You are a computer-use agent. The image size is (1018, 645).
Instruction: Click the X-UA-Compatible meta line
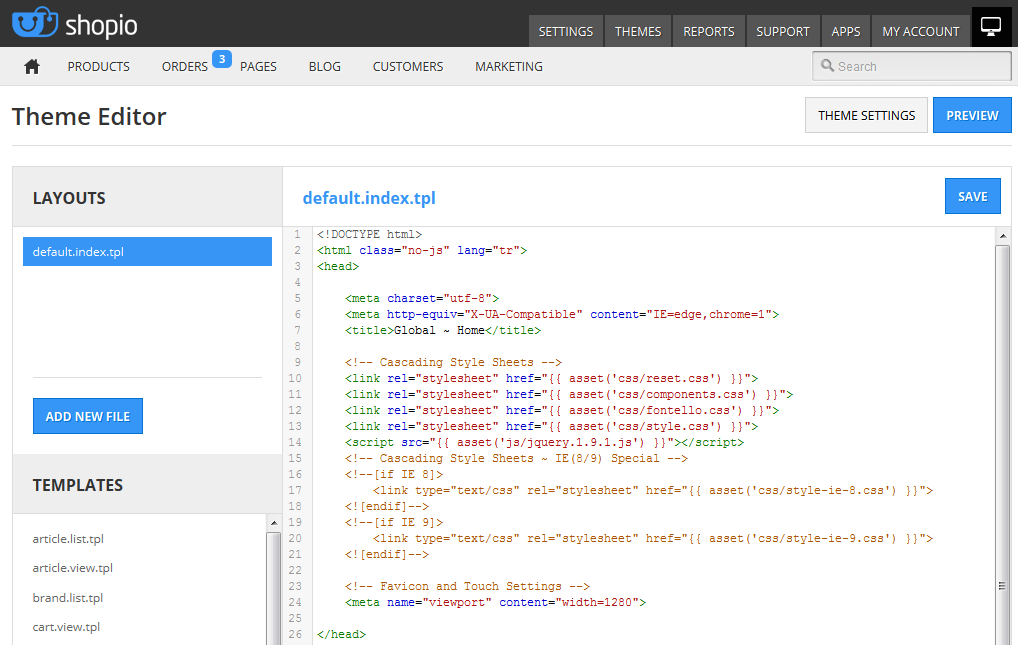point(562,314)
